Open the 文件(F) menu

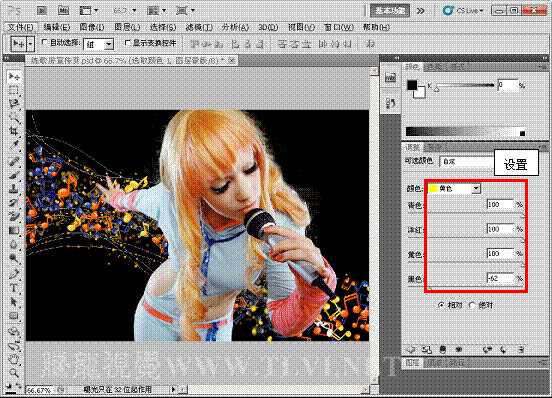21,27
